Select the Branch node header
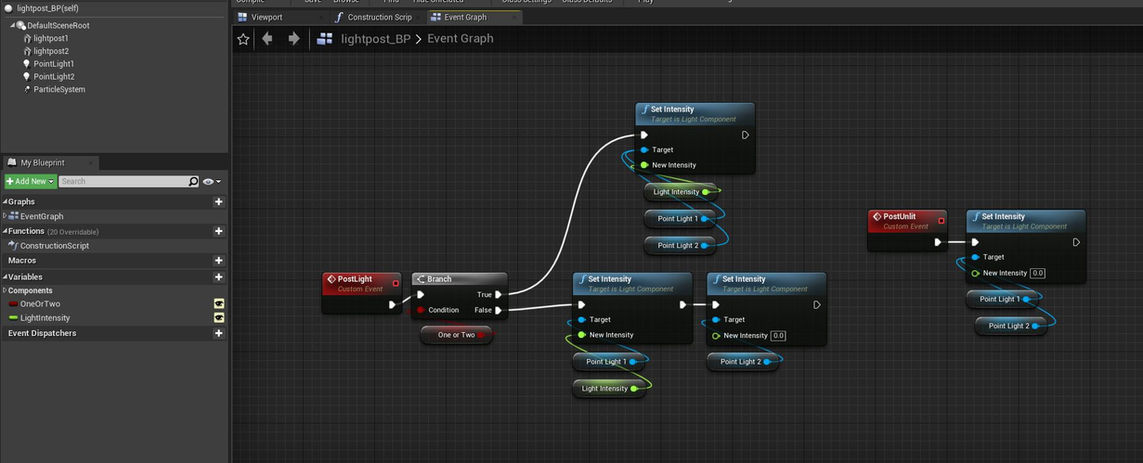Viewport: 1143px width, 463px height. (x=459, y=279)
